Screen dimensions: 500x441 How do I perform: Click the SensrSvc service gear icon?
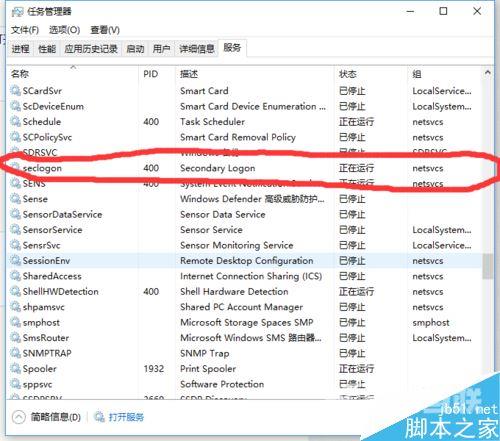click(15, 245)
